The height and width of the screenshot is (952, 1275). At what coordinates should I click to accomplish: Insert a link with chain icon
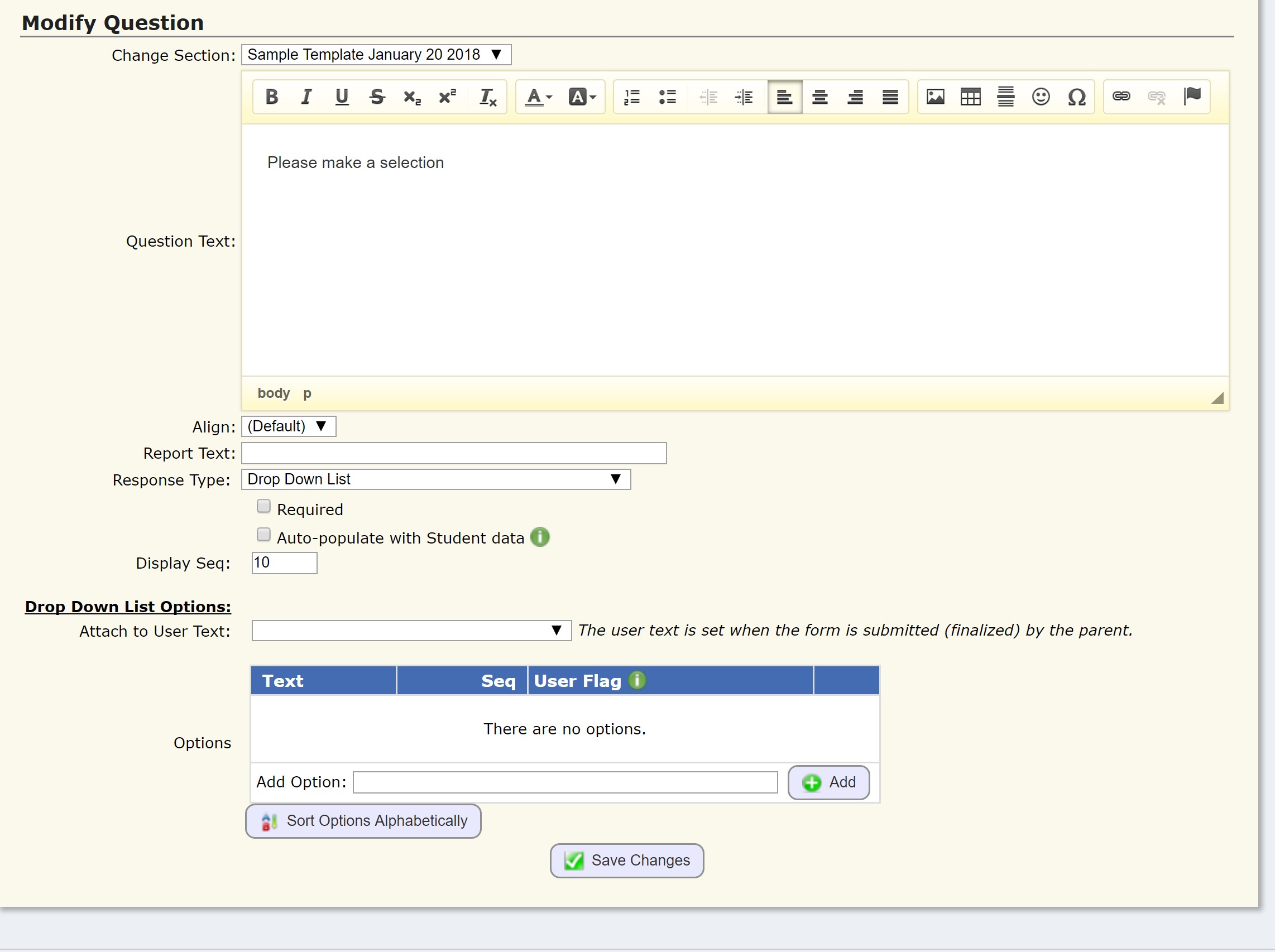[1120, 96]
